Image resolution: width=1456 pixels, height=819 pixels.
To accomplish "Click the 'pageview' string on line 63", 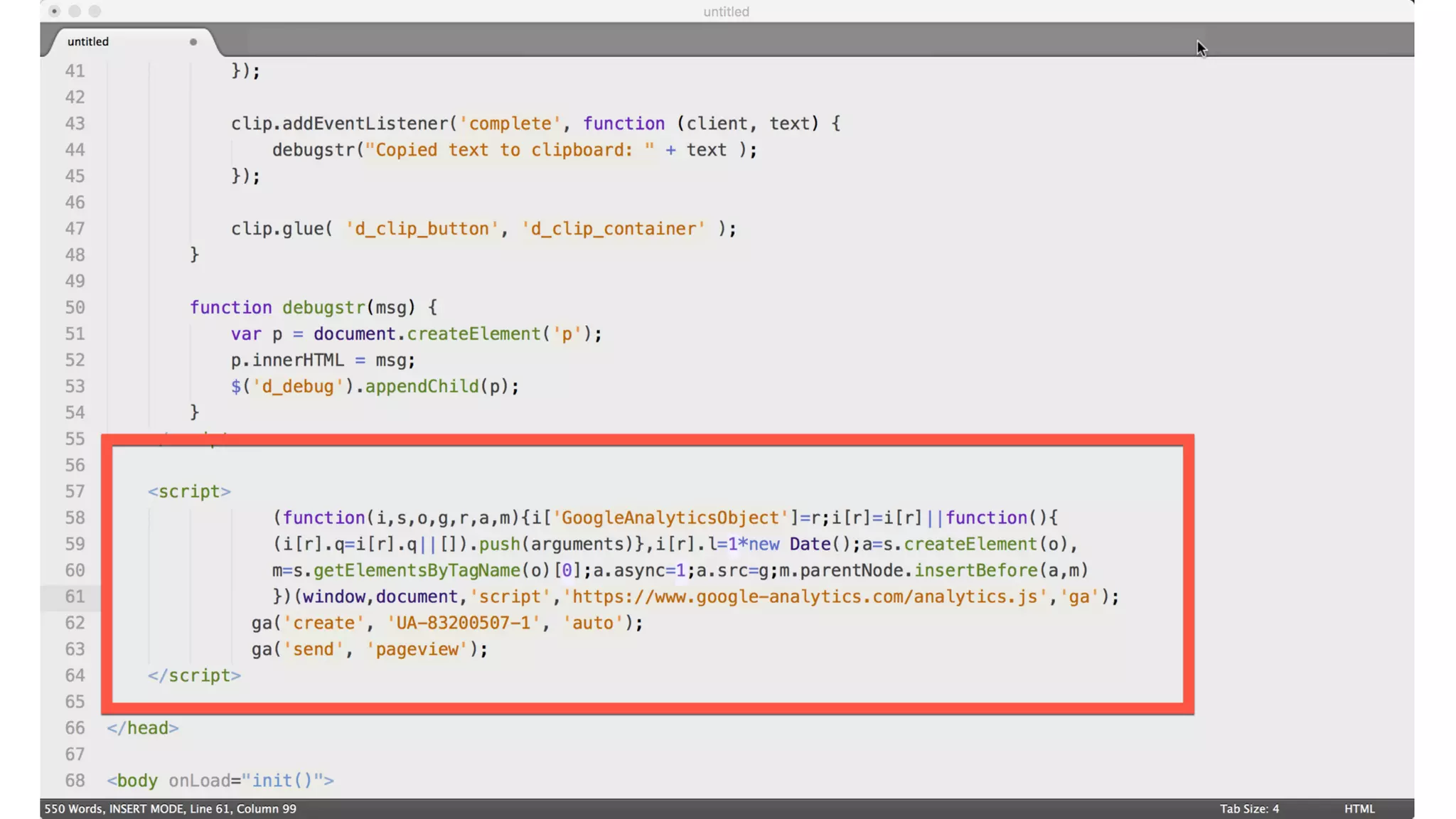I will tap(417, 649).
